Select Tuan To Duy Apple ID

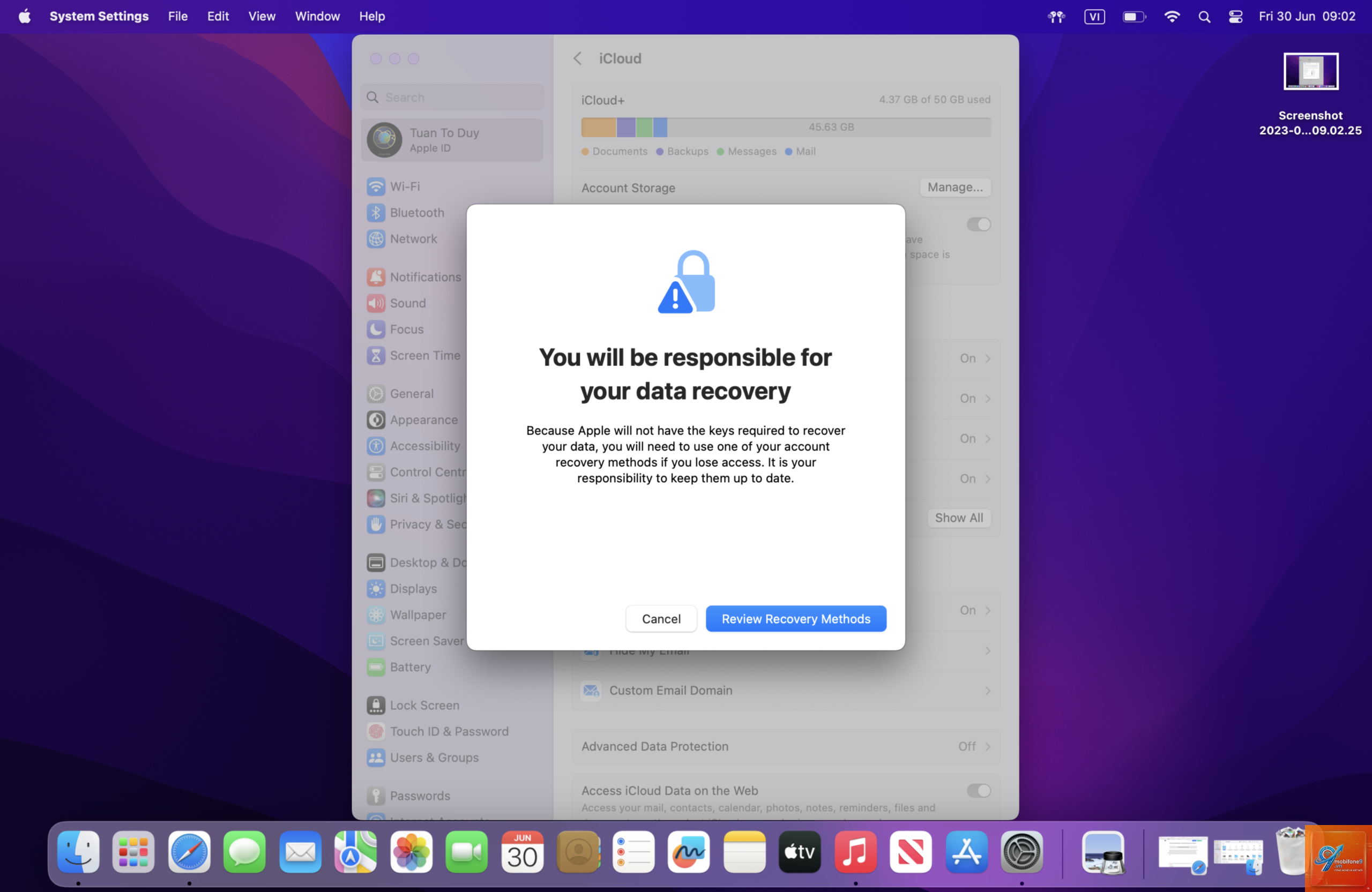click(x=452, y=140)
